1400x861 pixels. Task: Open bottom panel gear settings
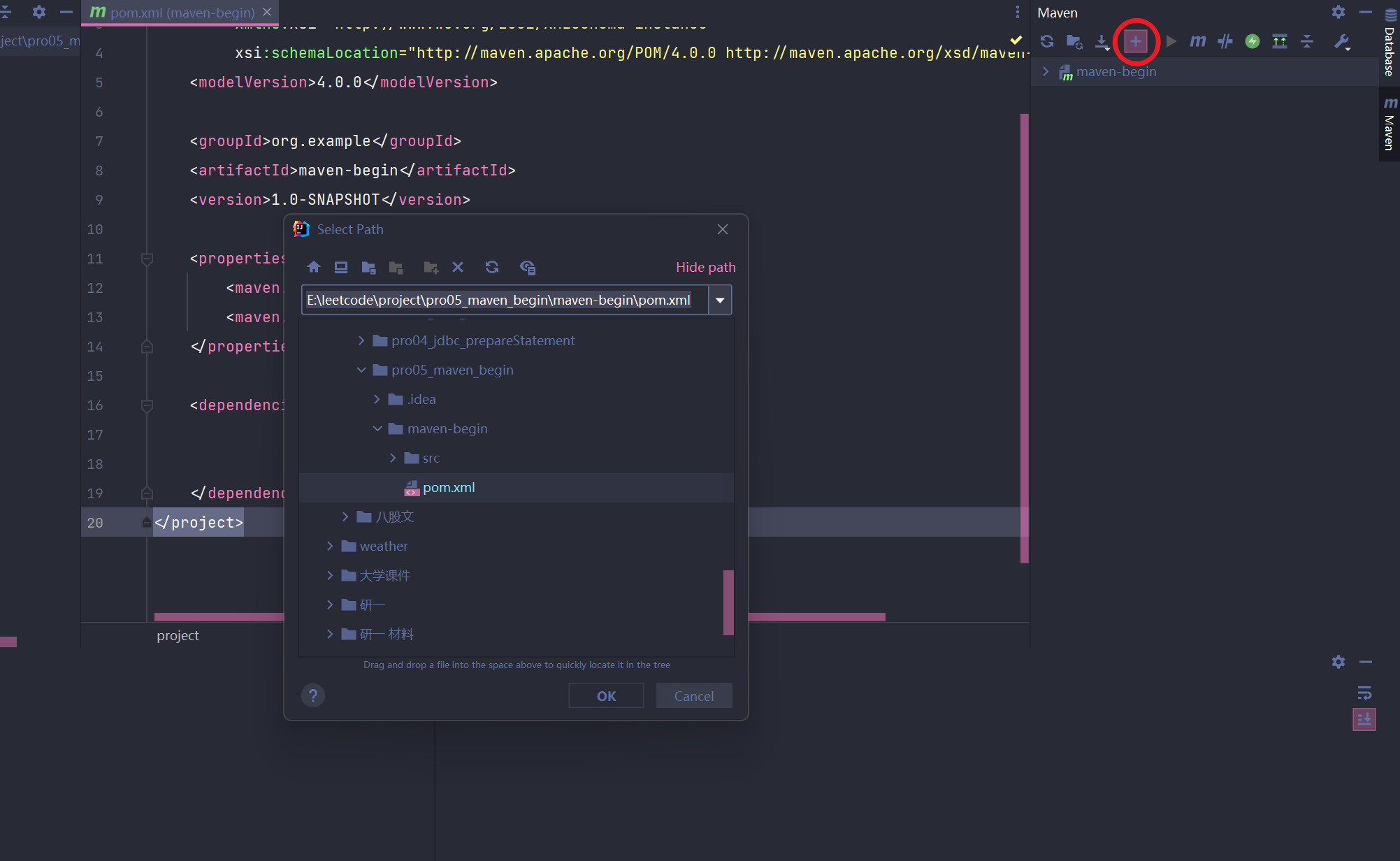pyautogui.click(x=1338, y=662)
